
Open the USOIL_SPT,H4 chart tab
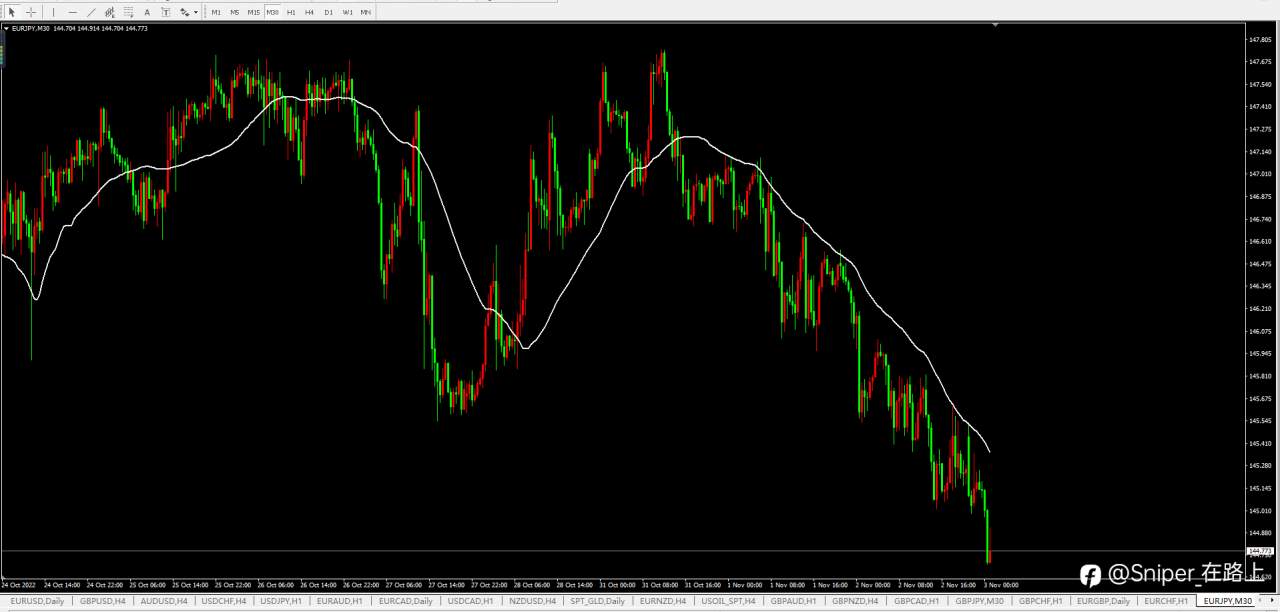[729, 601]
